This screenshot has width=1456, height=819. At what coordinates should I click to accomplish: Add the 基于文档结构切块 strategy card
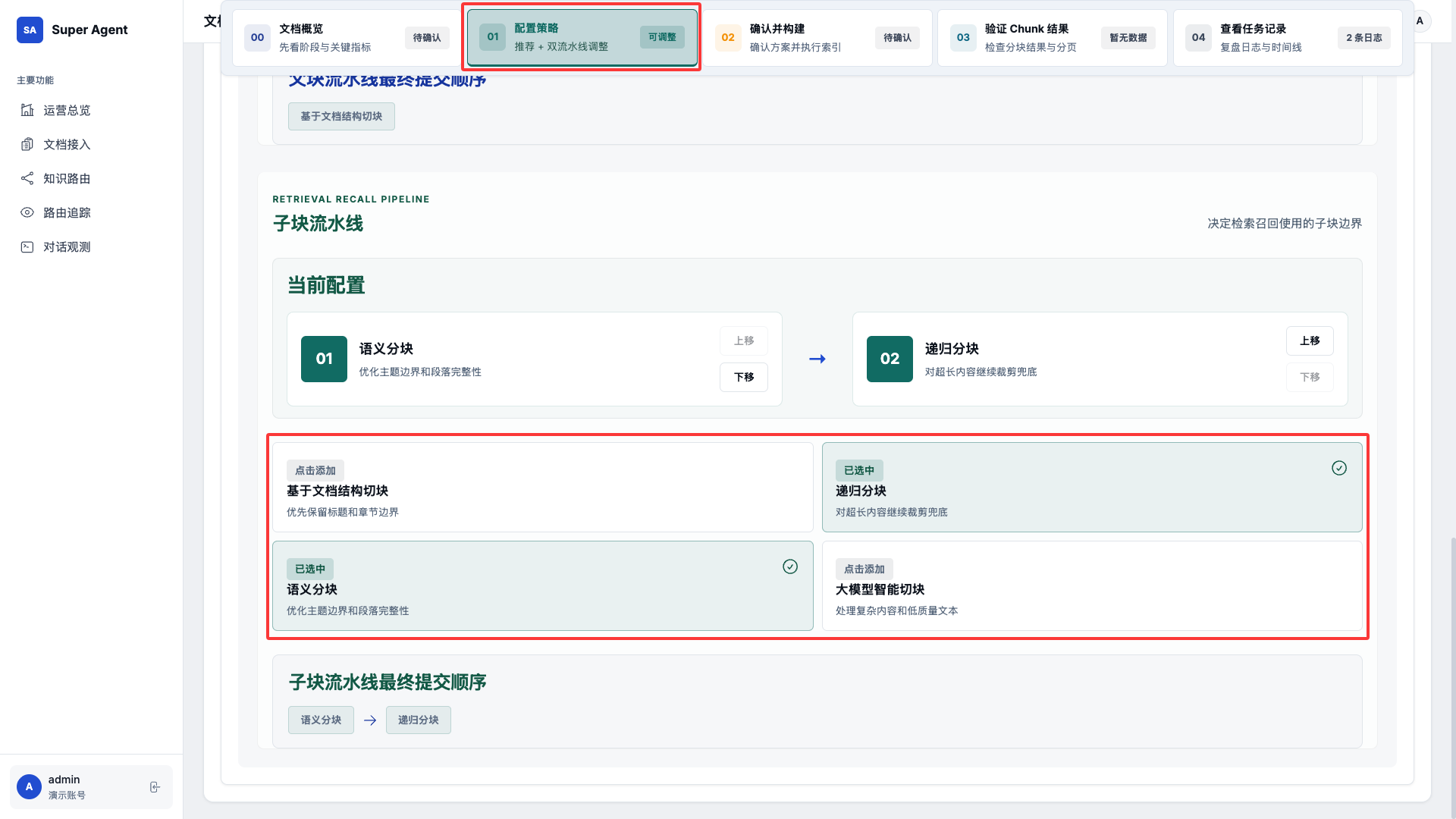click(x=542, y=488)
